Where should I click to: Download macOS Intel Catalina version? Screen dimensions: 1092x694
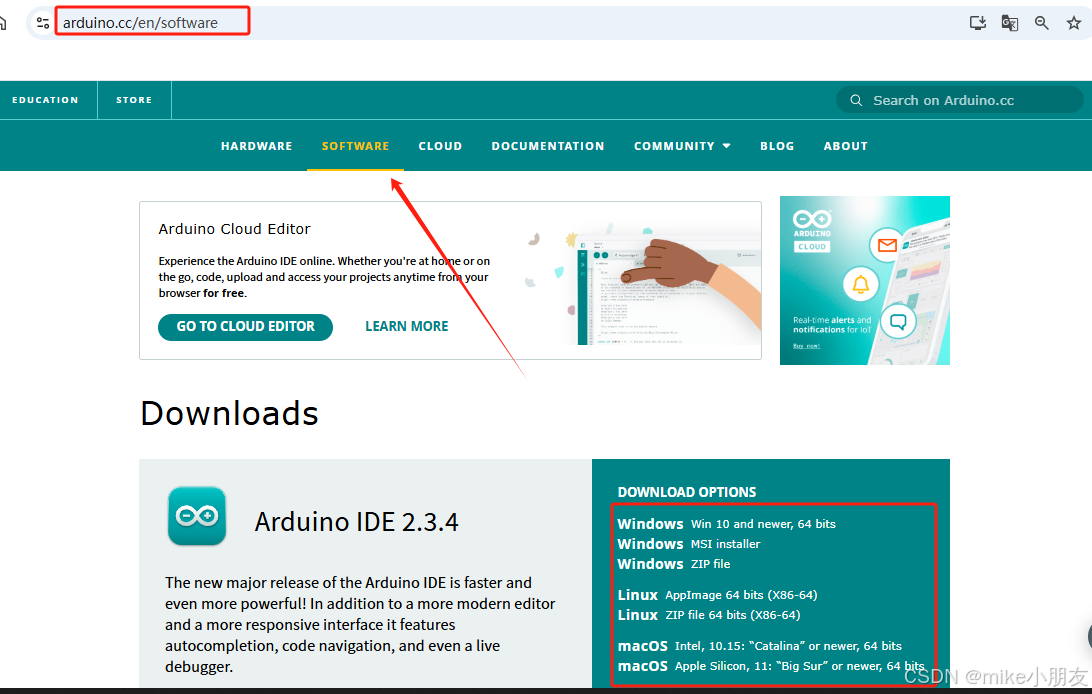[x=760, y=646]
